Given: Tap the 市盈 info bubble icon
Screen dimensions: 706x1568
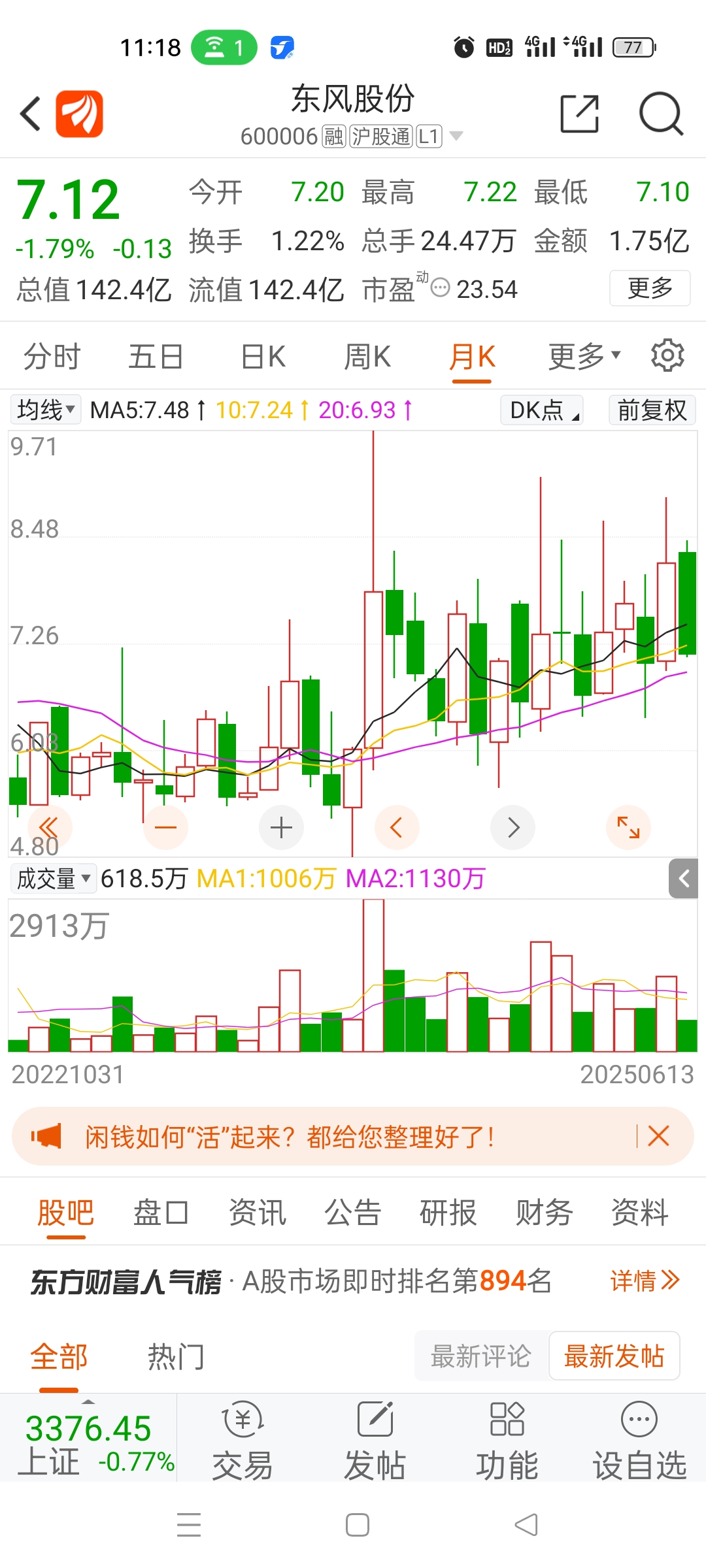Looking at the screenshot, I should tap(441, 287).
